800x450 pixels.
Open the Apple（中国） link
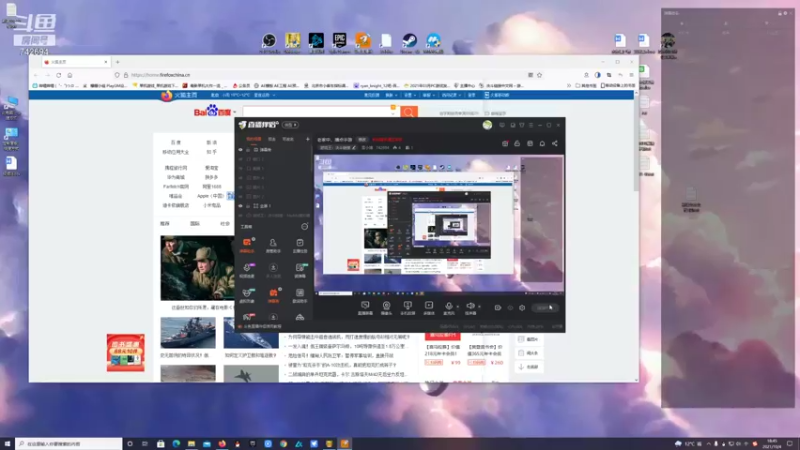(x=210, y=196)
